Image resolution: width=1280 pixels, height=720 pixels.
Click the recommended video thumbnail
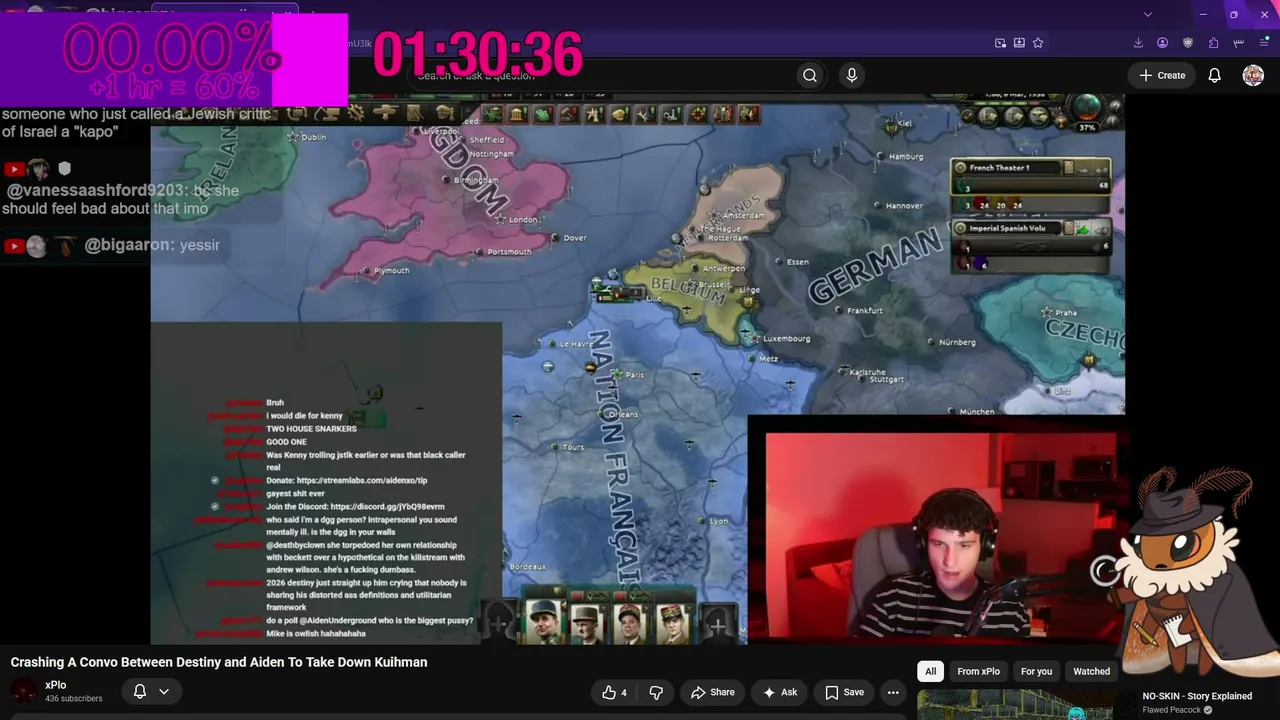coord(1026,705)
